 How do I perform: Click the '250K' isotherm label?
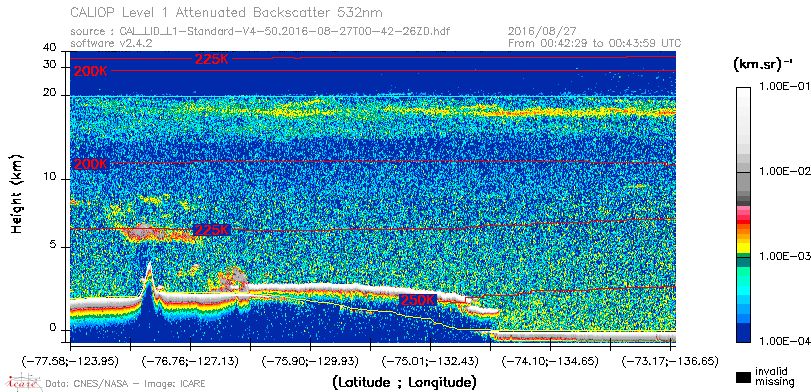(x=418, y=300)
